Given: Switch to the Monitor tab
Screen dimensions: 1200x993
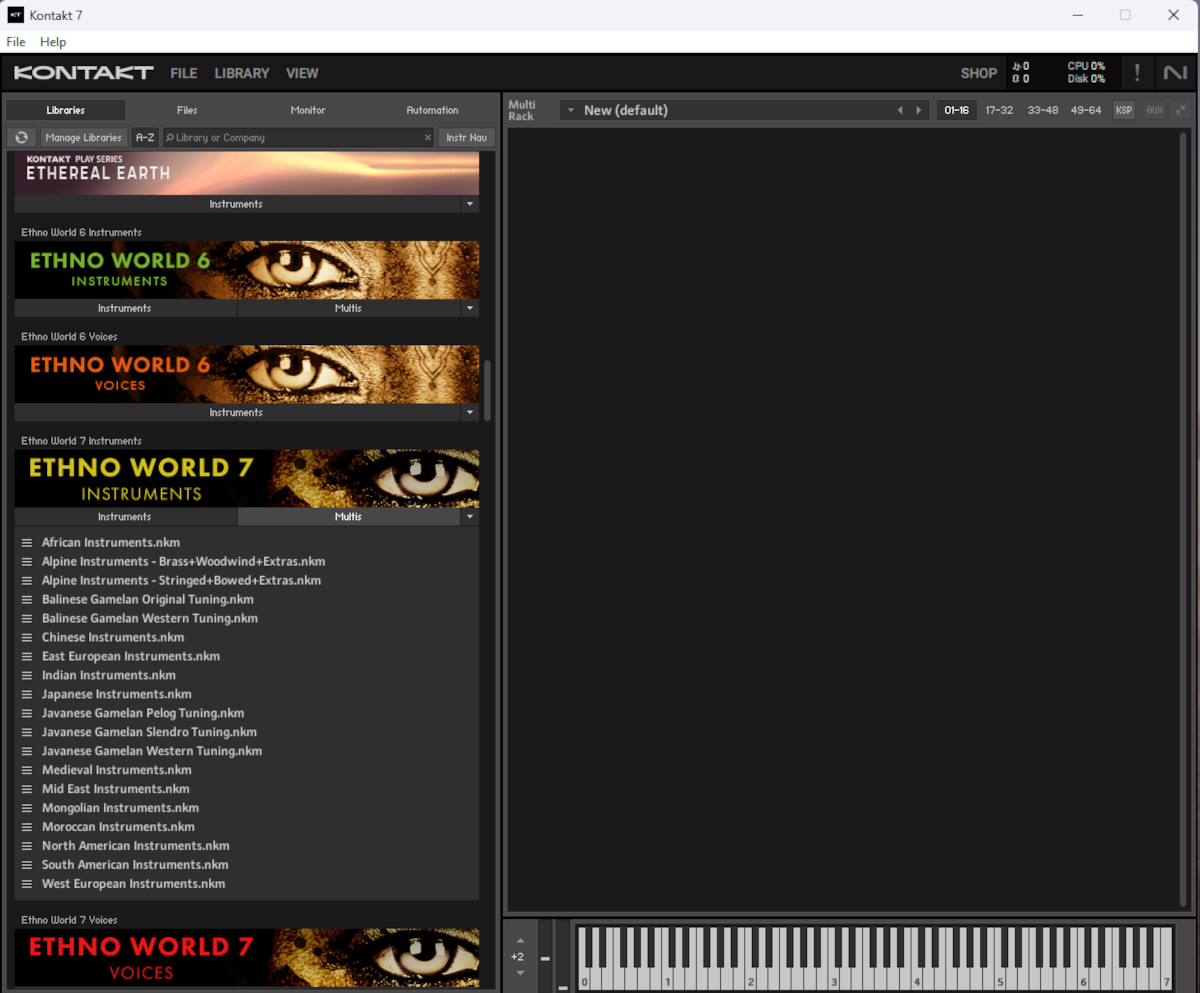Looking at the screenshot, I should click(x=308, y=110).
